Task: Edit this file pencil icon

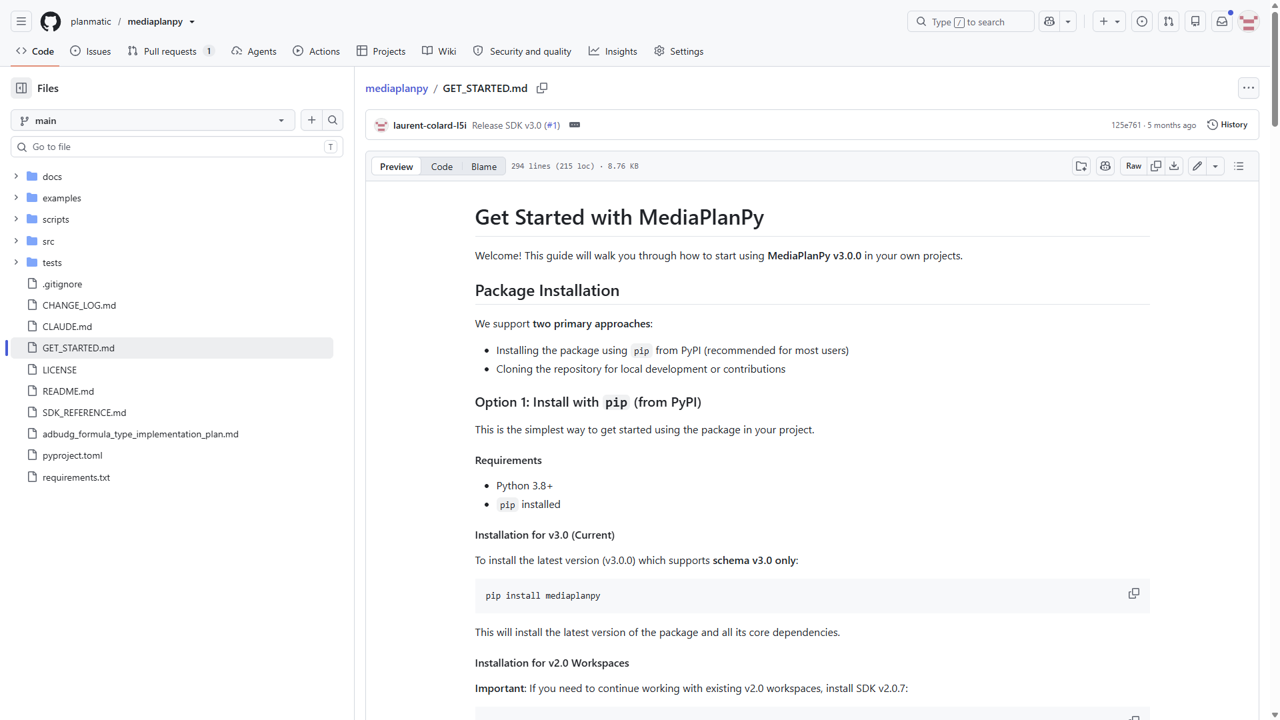Action: pyautogui.click(x=1197, y=166)
